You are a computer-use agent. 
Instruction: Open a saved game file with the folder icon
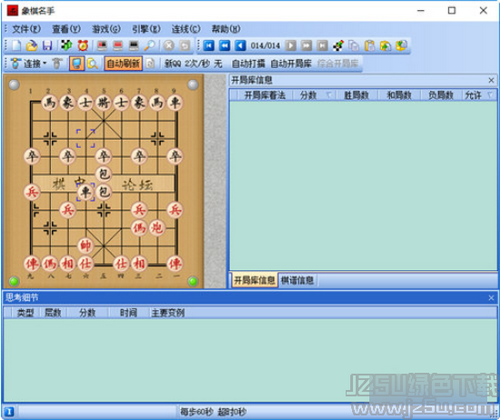[32, 45]
